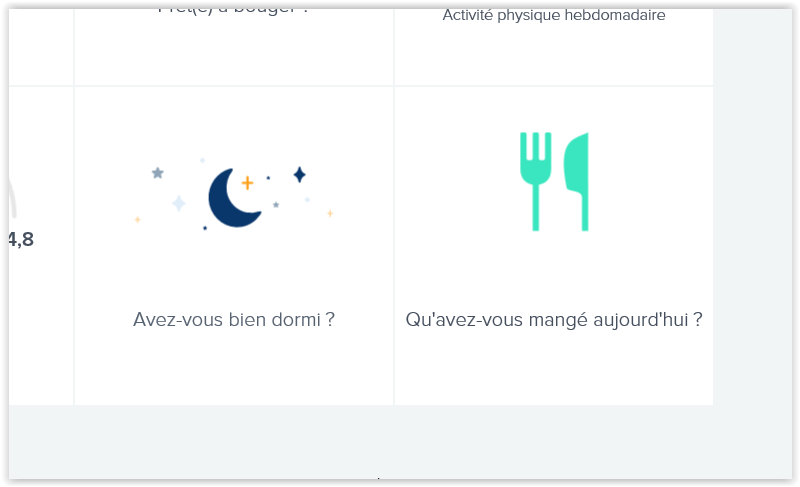Click the green knife icon

tap(577, 182)
